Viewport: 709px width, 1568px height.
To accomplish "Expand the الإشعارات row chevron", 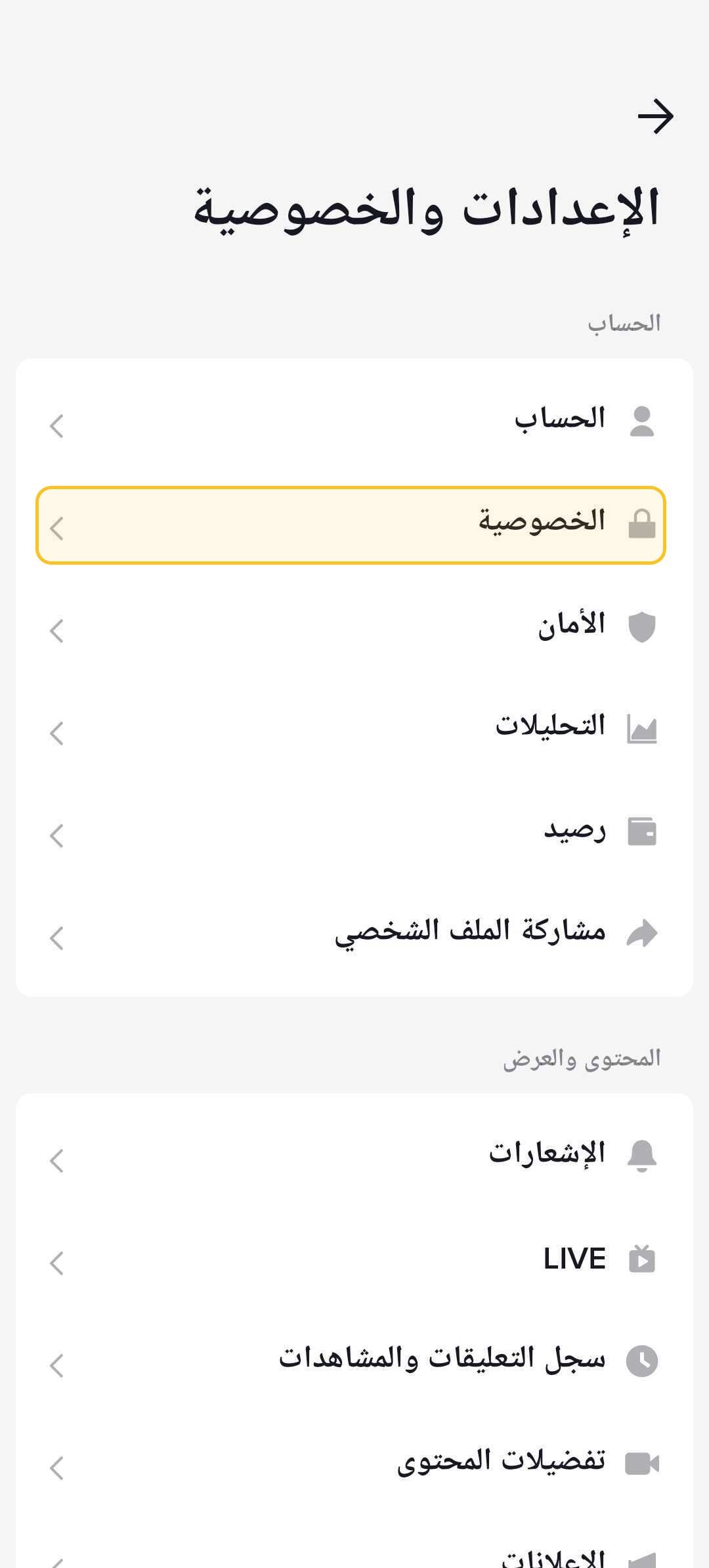I will click(57, 1160).
